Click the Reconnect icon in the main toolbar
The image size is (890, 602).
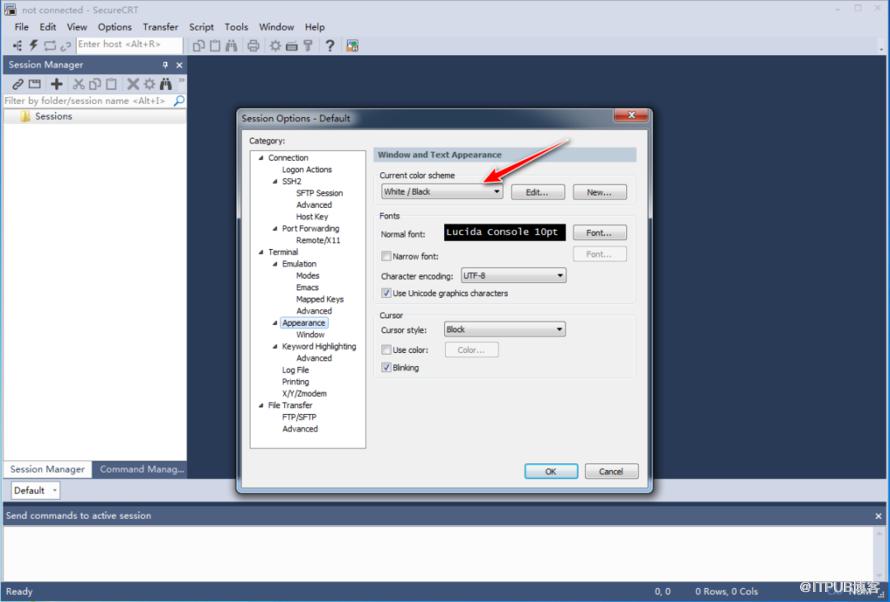50,45
